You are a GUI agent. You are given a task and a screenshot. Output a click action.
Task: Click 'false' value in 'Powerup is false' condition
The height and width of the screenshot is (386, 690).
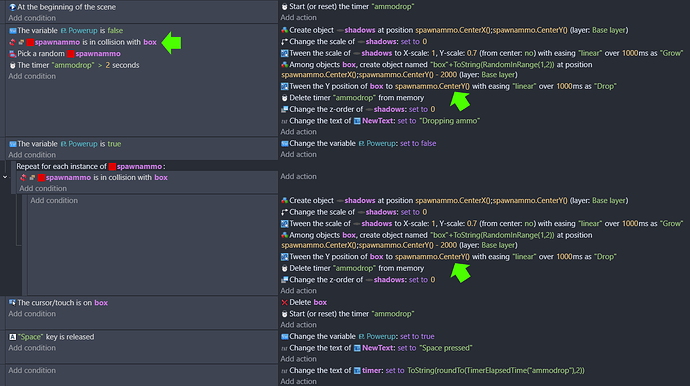click(x=115, y=31)
